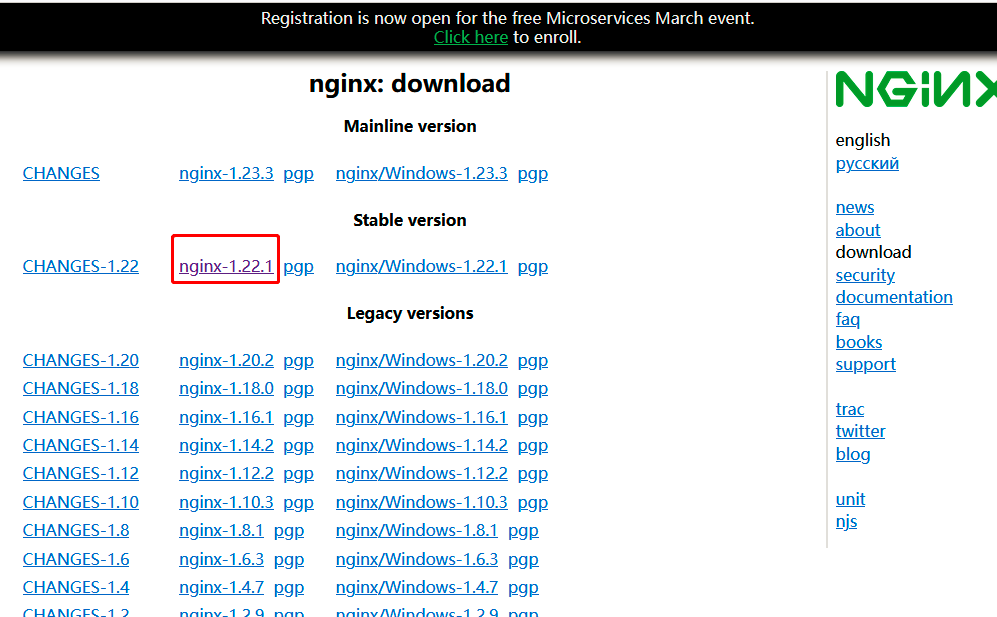The width and height of the screenshot is (997, 617).
Task: Open the CHANGES-1.10 link
Action: [x=81, y=502]
